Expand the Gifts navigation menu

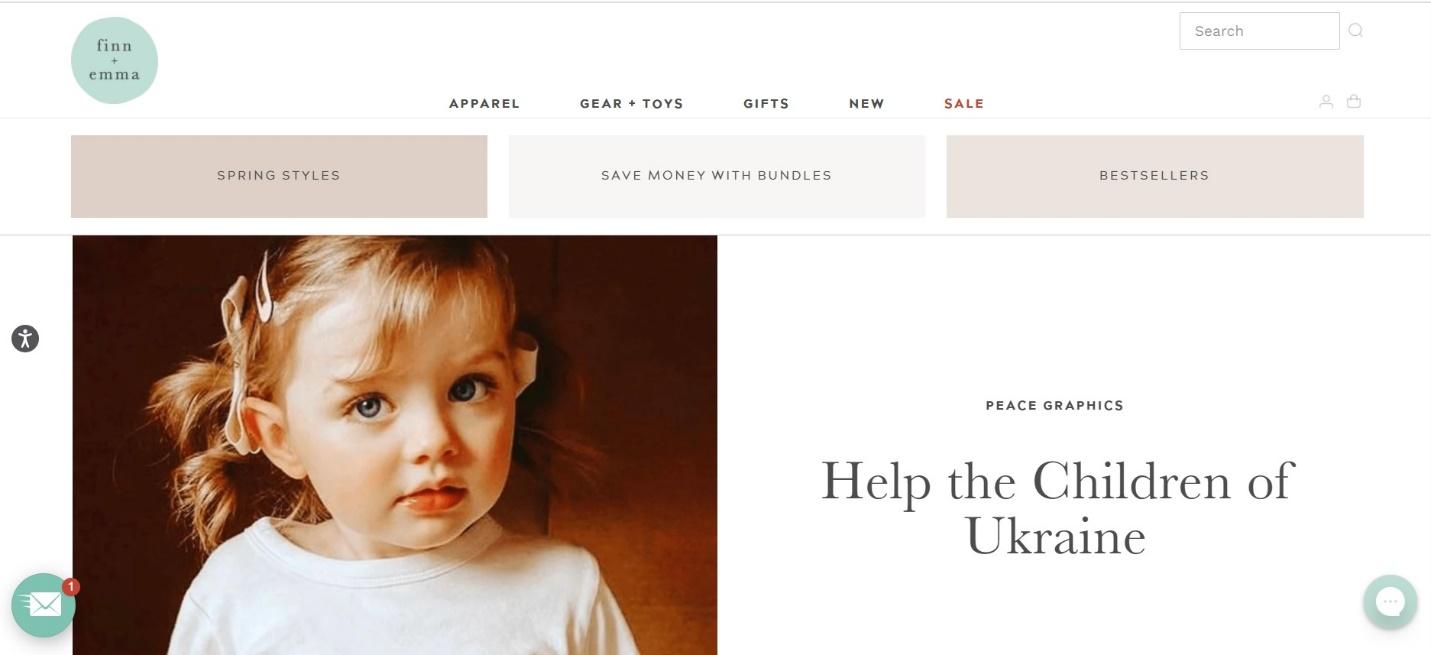(x=766, y=103)
